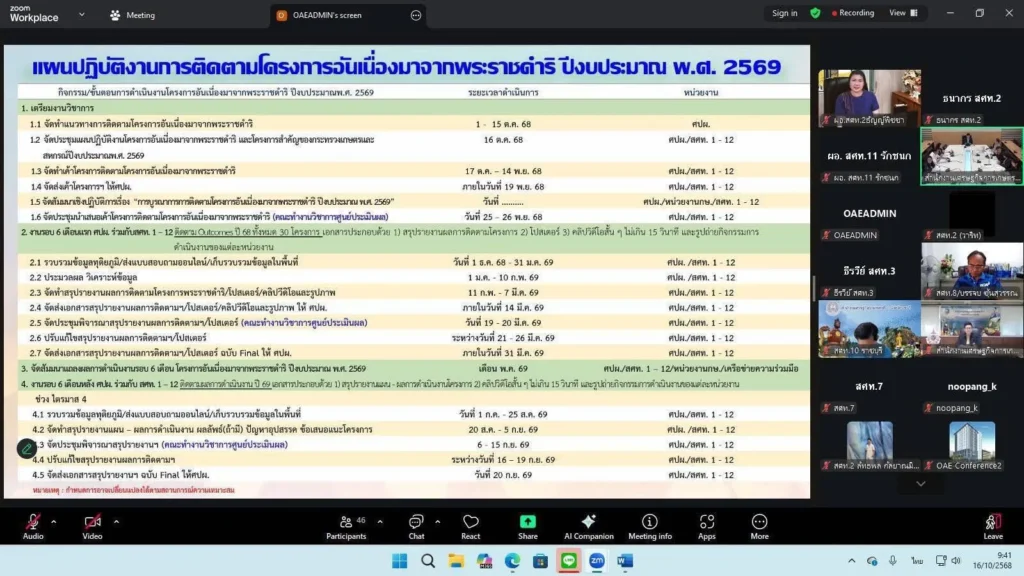Click the Sign in button
This screenshot has width=1024, height=576.
785,13
